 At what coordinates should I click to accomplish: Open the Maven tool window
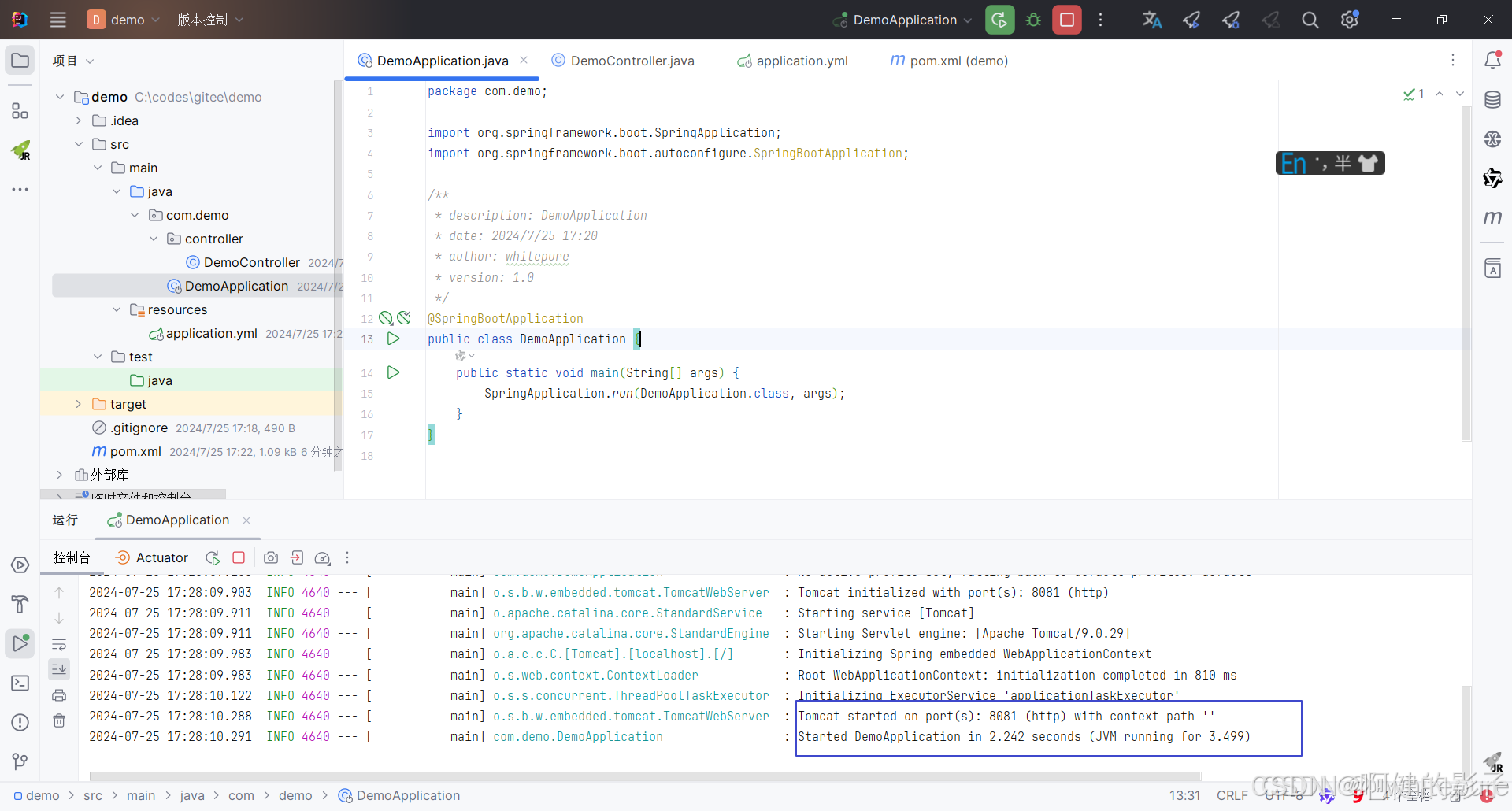click(x=1492, y=217)
